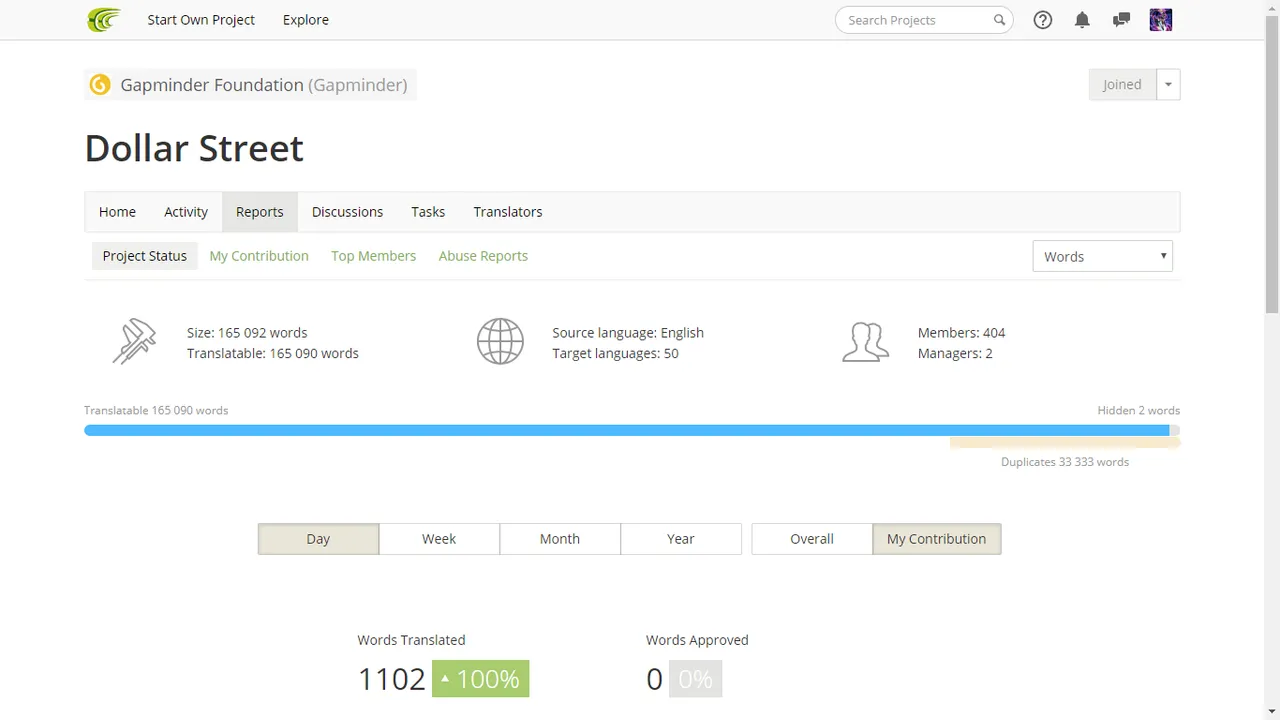The image size is (1280, 720).
Task: Open the user profile avatar
Action: pyautogui.click(x=1160, y=20)
